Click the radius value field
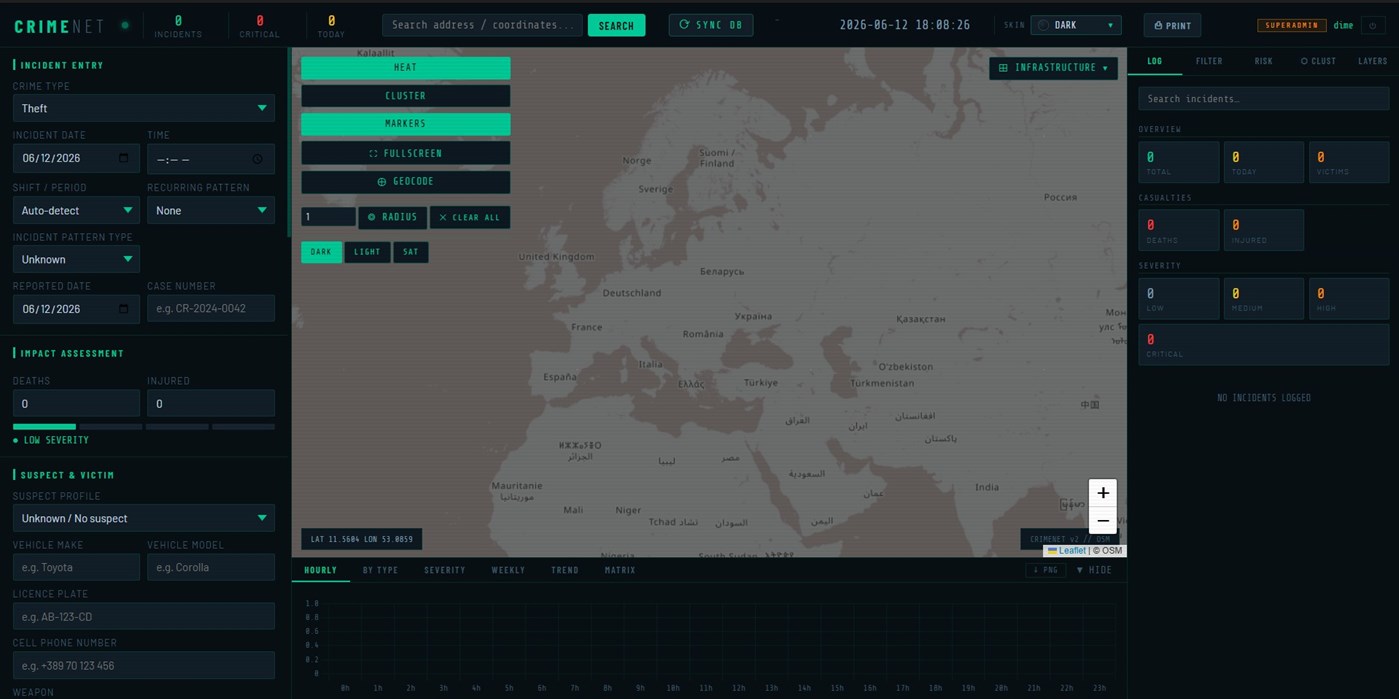Viewport: 1399px width, 699px height. tap(328, 217)
